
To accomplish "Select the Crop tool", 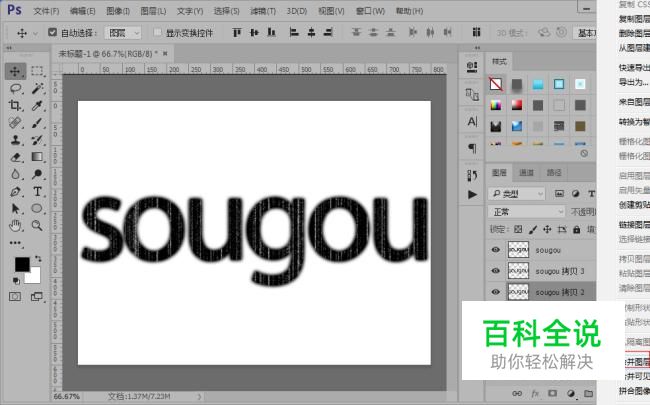I will [x=15, y=105].
